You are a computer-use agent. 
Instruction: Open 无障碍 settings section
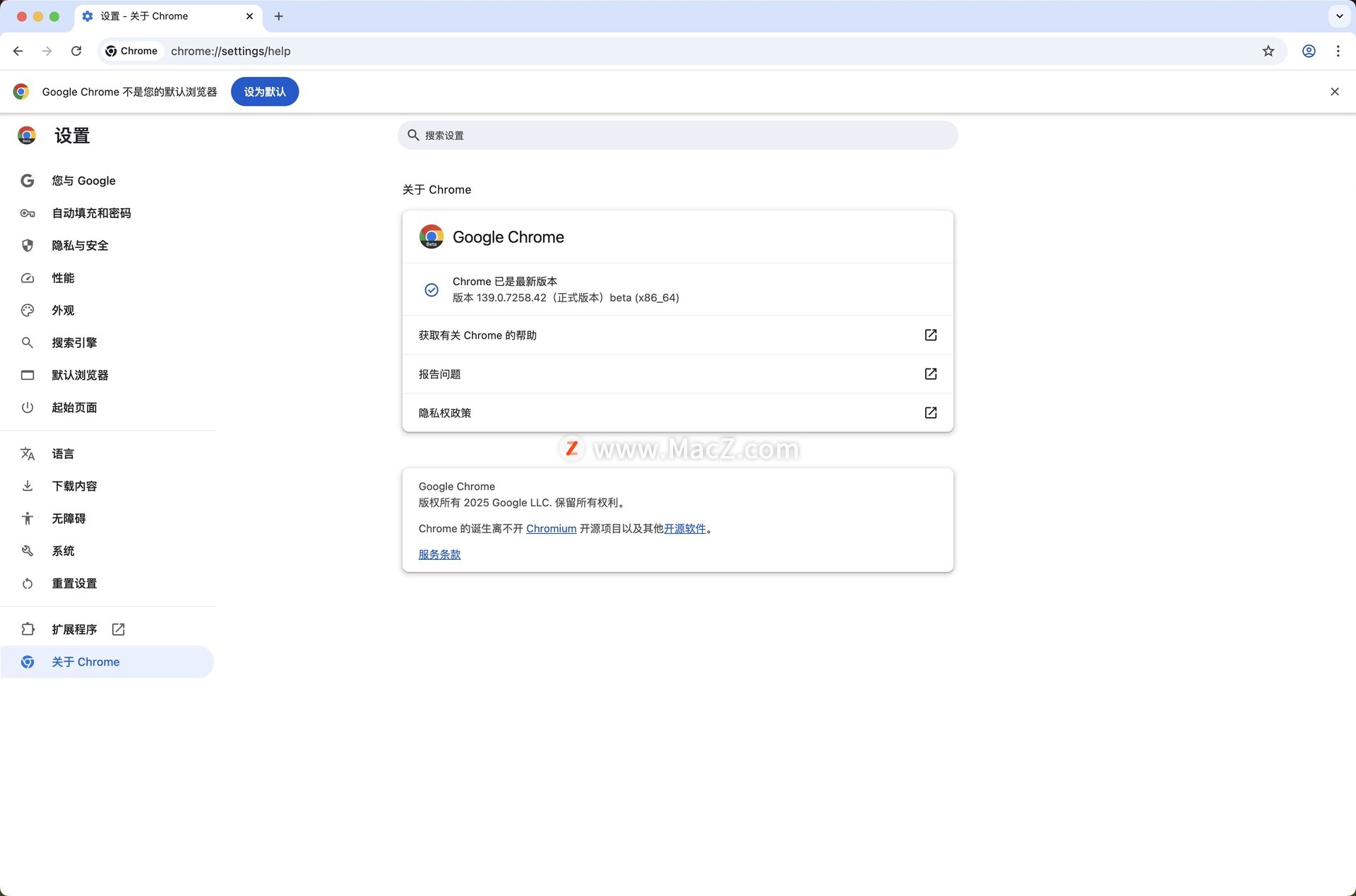pyautogui.click(x=106, y=519)
